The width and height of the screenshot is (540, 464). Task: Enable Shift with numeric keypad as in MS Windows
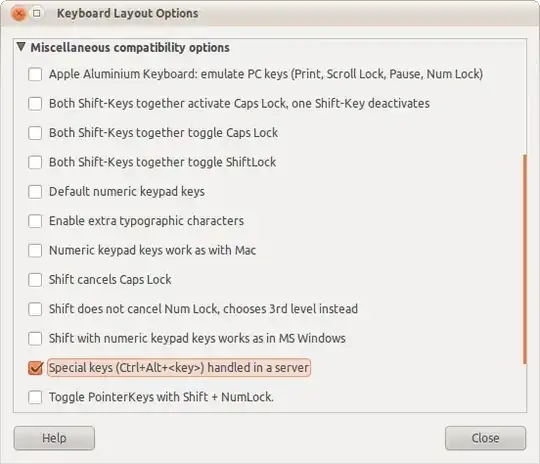point(35,338)
